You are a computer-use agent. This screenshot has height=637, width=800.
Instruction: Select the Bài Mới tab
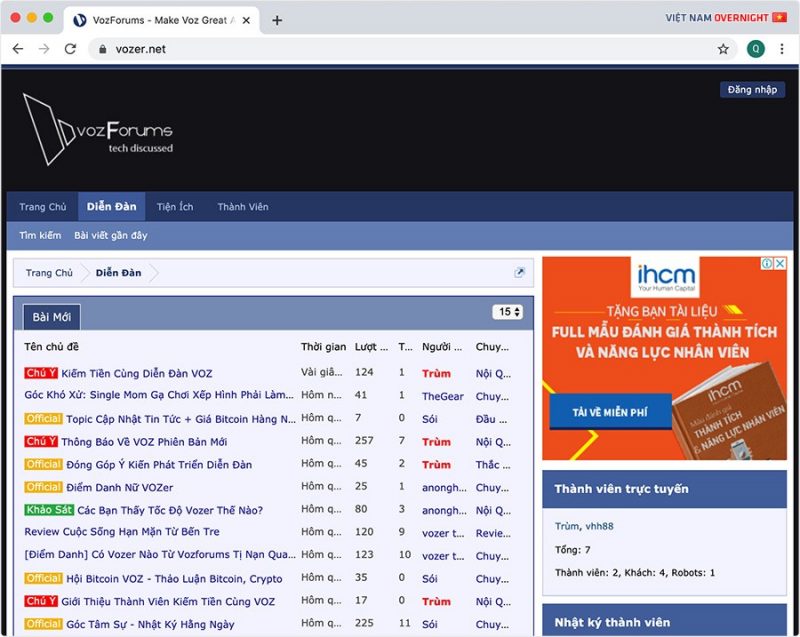pos(52,317)
